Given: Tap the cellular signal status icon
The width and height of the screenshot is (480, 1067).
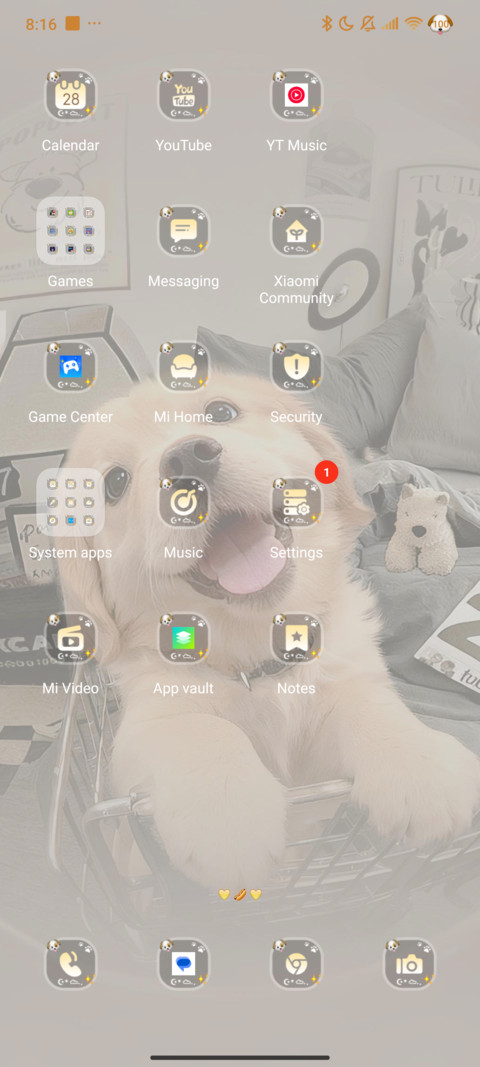Looking at the screenshot, I should click(390, 24).
